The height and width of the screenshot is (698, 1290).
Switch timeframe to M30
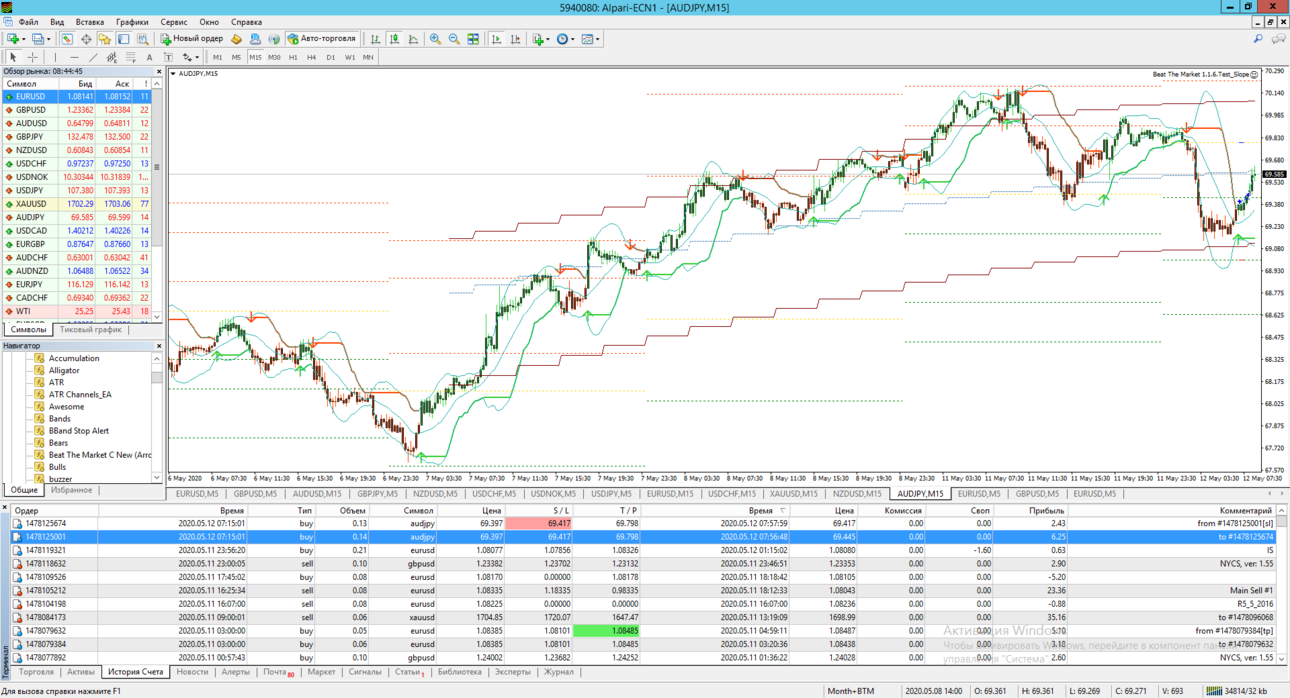274,57
